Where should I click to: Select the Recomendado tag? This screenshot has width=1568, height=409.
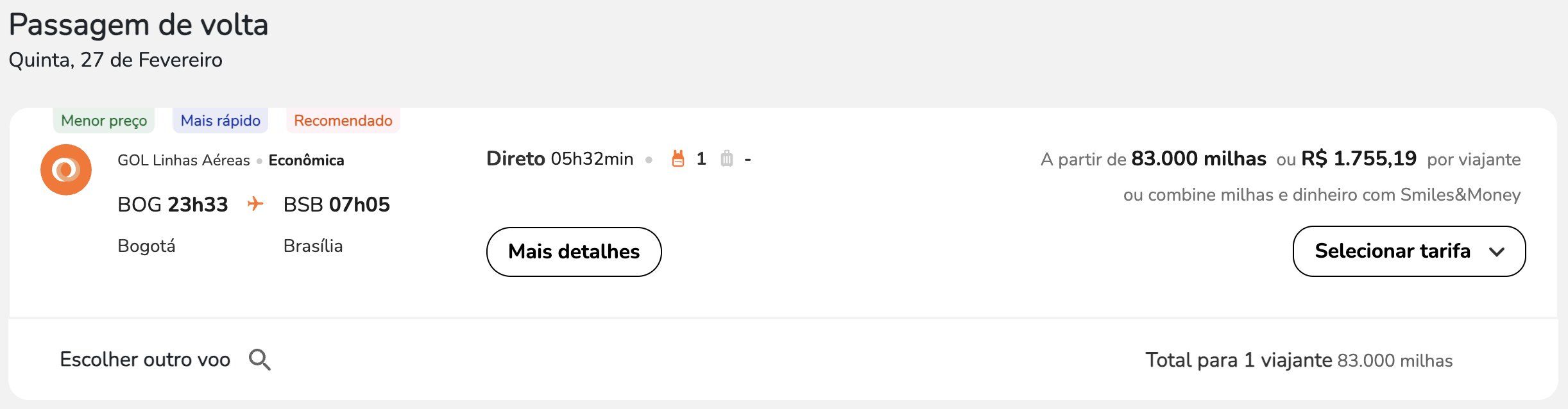343,121
